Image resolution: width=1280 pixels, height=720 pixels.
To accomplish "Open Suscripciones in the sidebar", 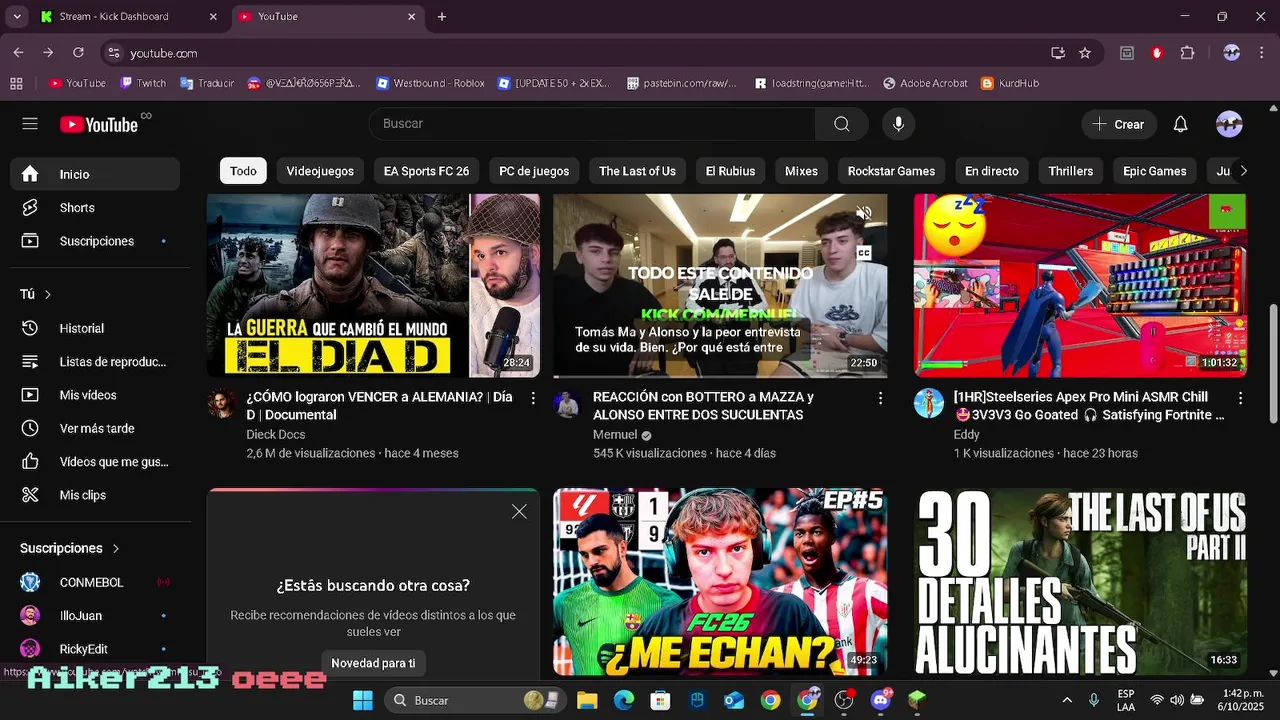I will click(x=95, y=241).
